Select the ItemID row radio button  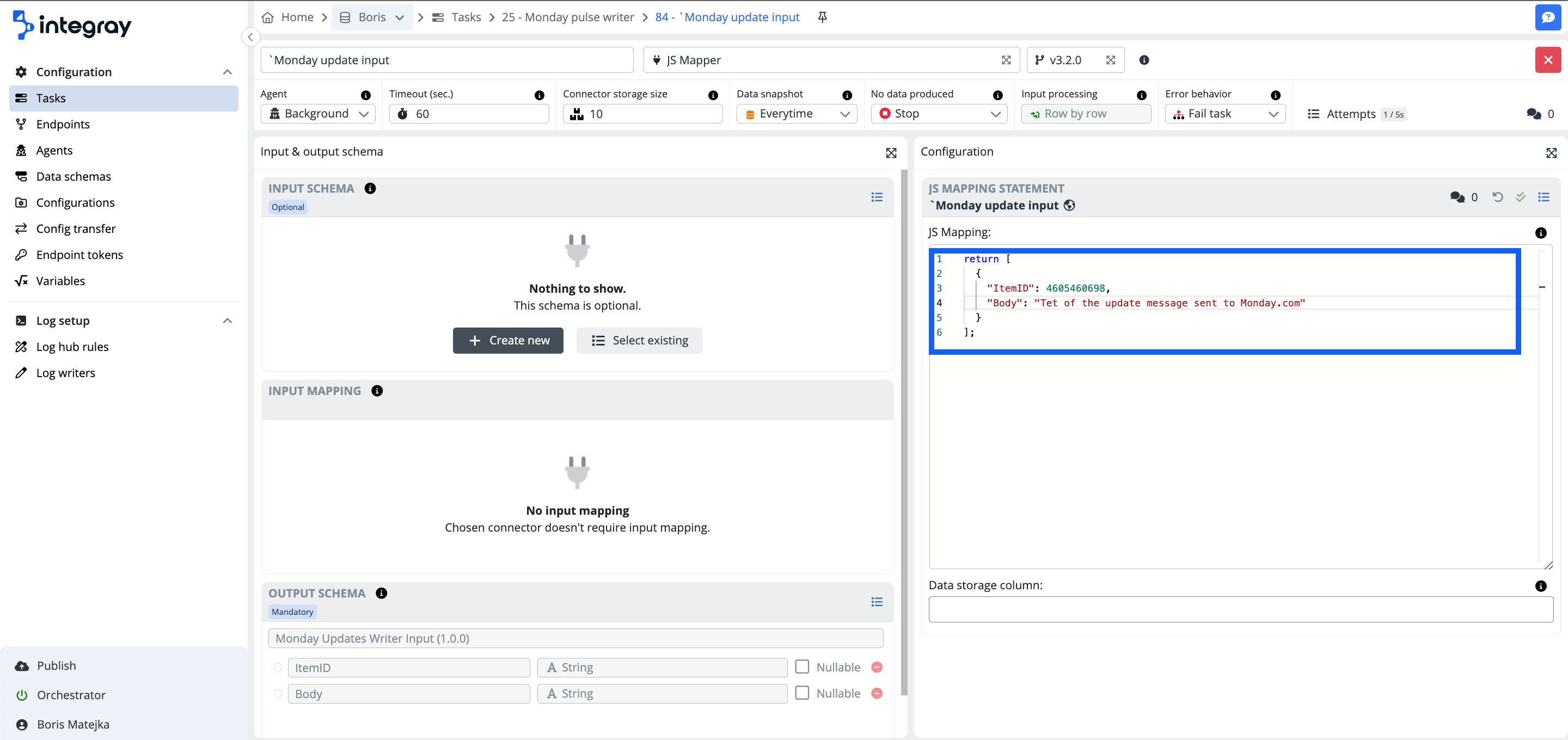278,668
